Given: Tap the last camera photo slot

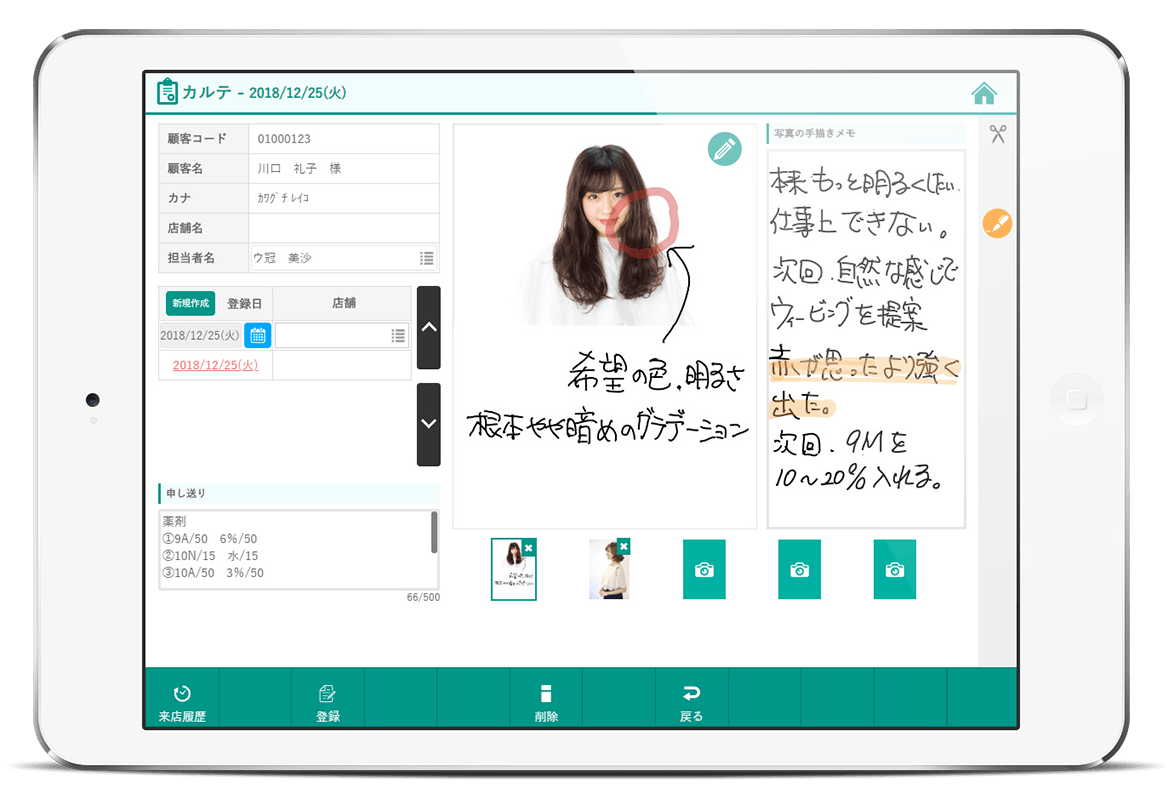Looking at the screenshot, I should [894, 569].
